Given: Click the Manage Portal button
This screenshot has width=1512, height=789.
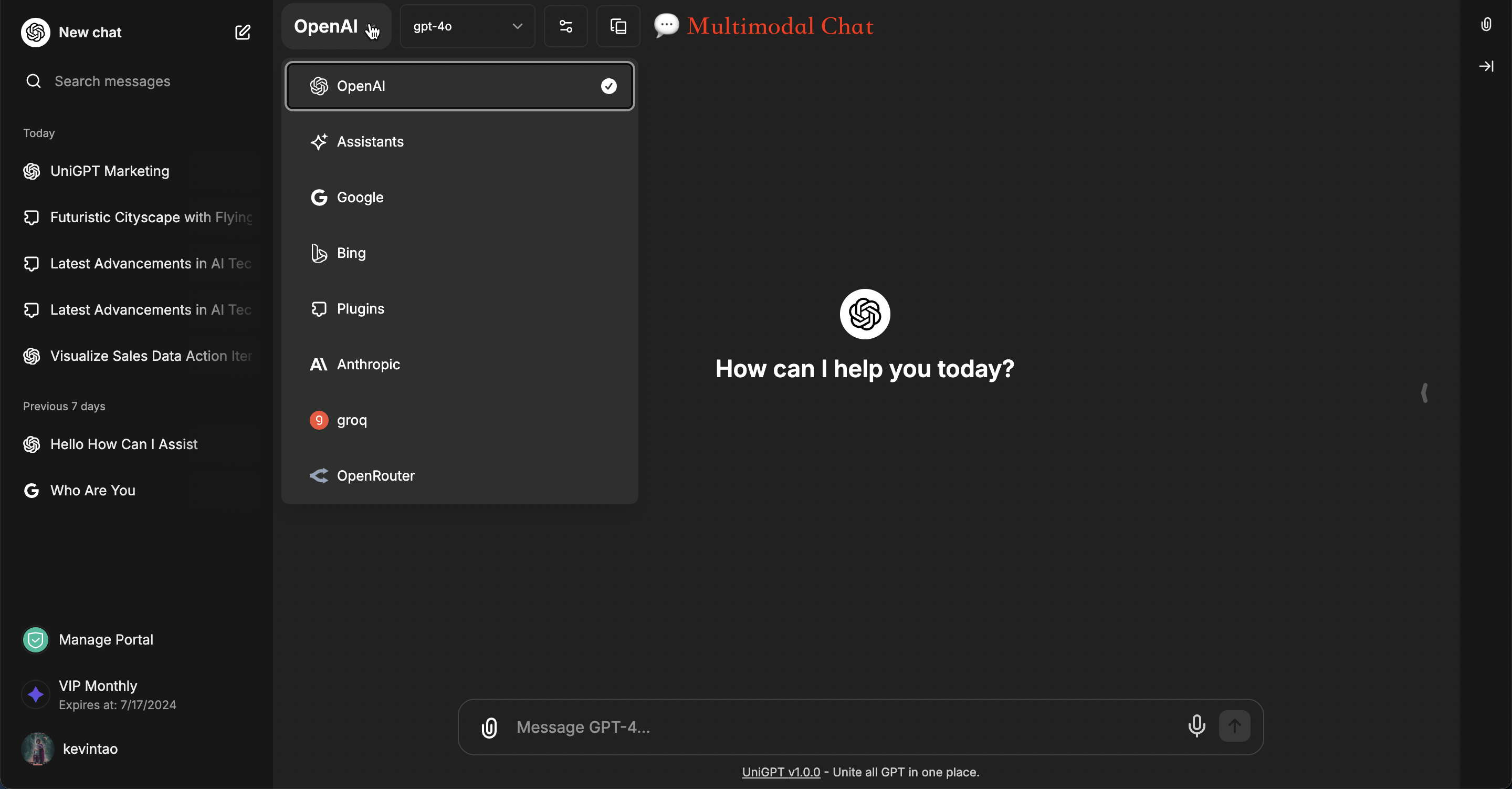Looking at the screenshot, I should point(106,639).
